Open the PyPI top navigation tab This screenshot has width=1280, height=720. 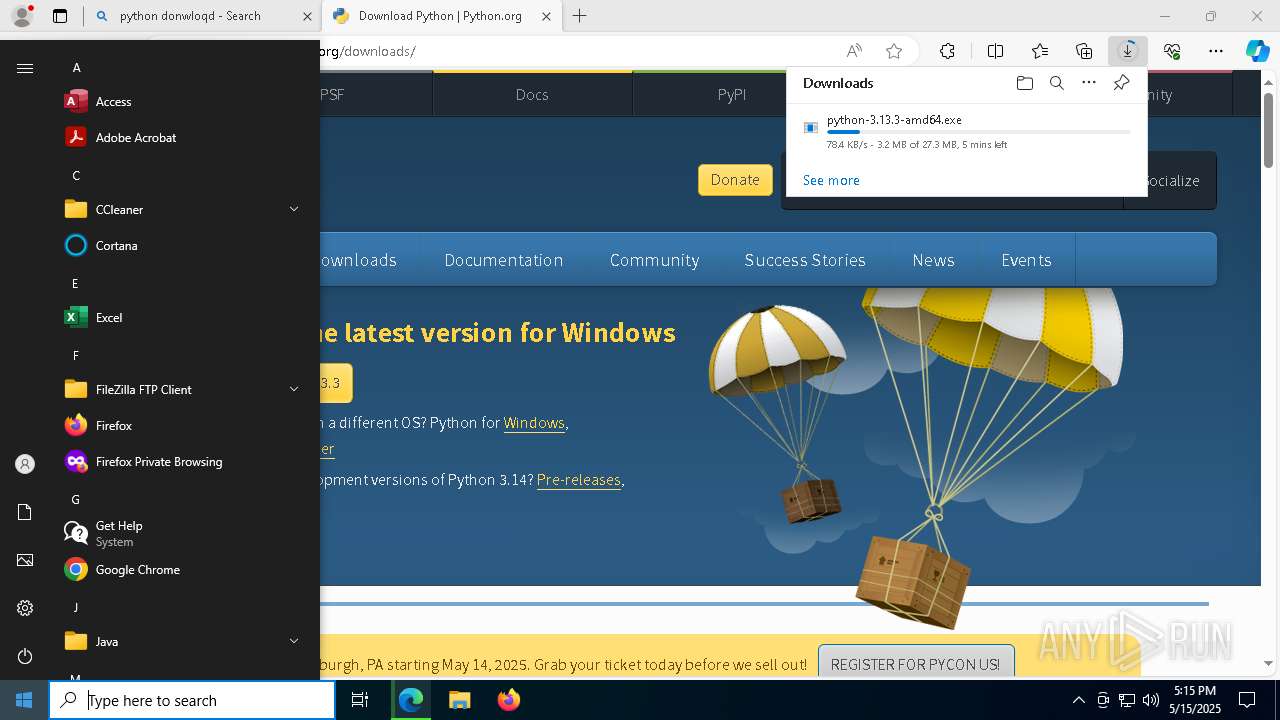pyautogui.click(x=732, y=94)
